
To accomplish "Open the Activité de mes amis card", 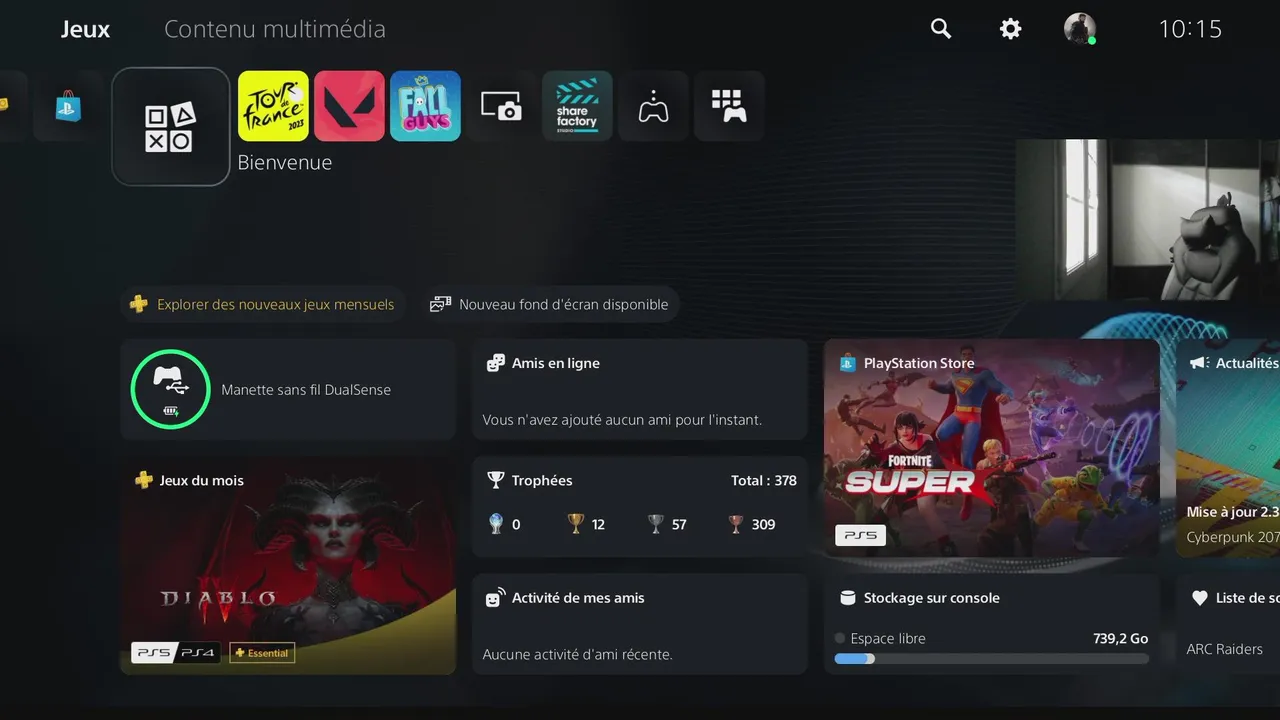I will tap(640, 624).
